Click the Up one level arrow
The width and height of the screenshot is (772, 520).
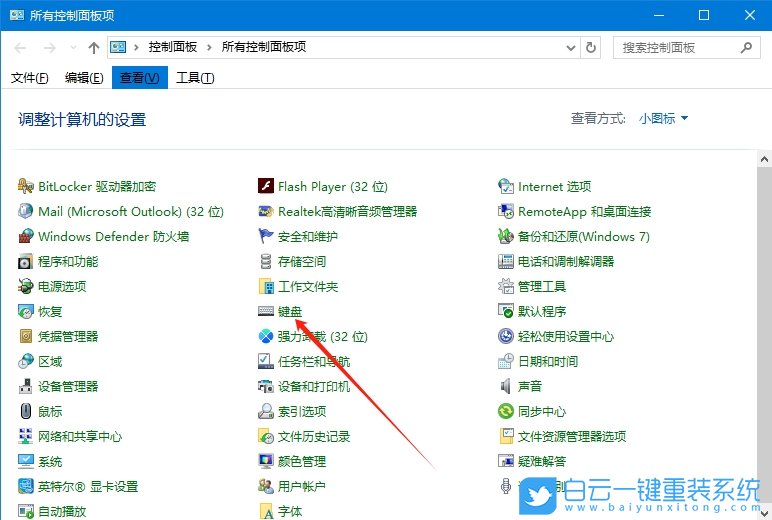[94, 48]
